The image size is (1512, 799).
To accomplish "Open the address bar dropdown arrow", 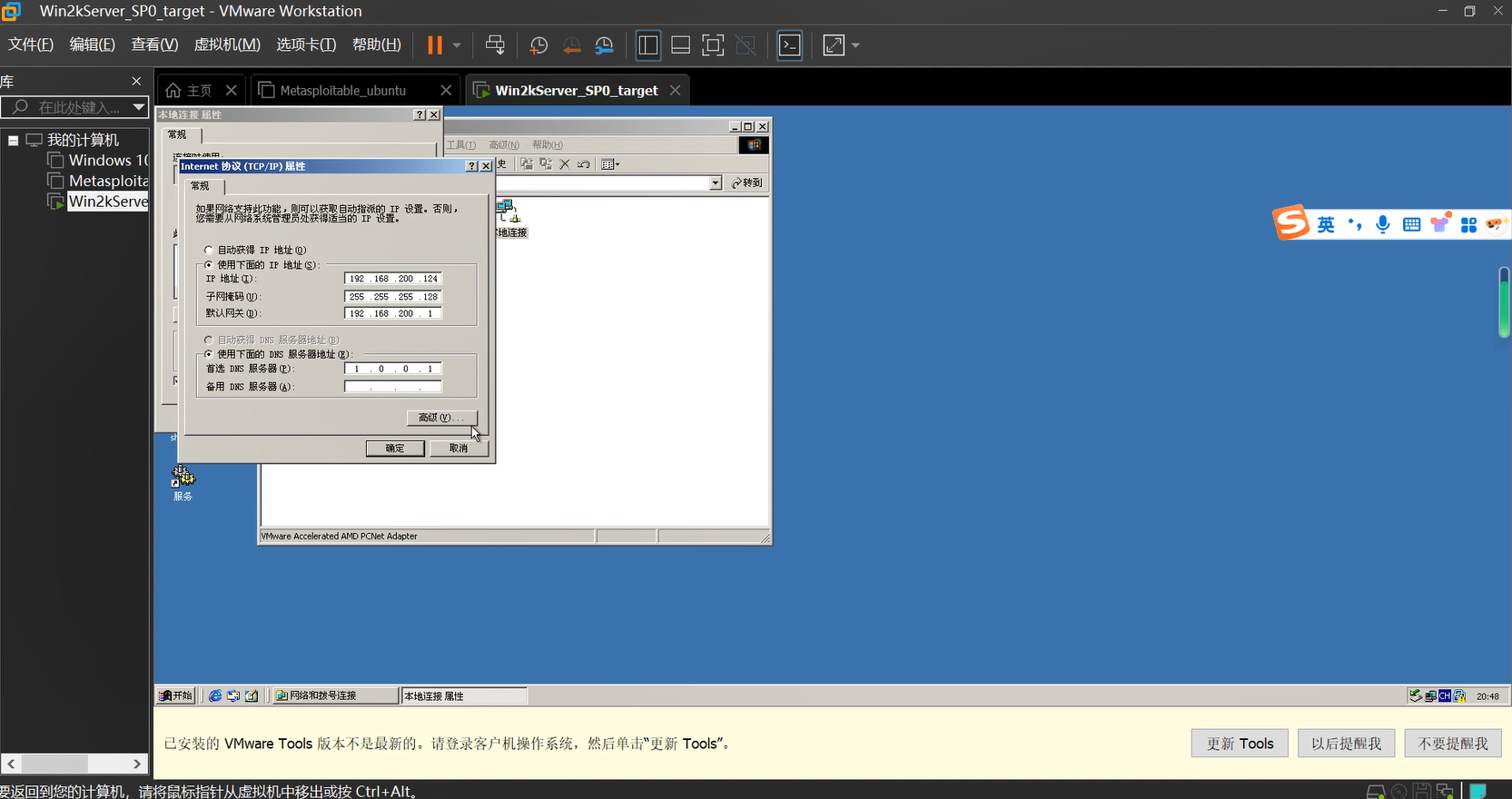I will pyautogui.click(x=716, y=183).
